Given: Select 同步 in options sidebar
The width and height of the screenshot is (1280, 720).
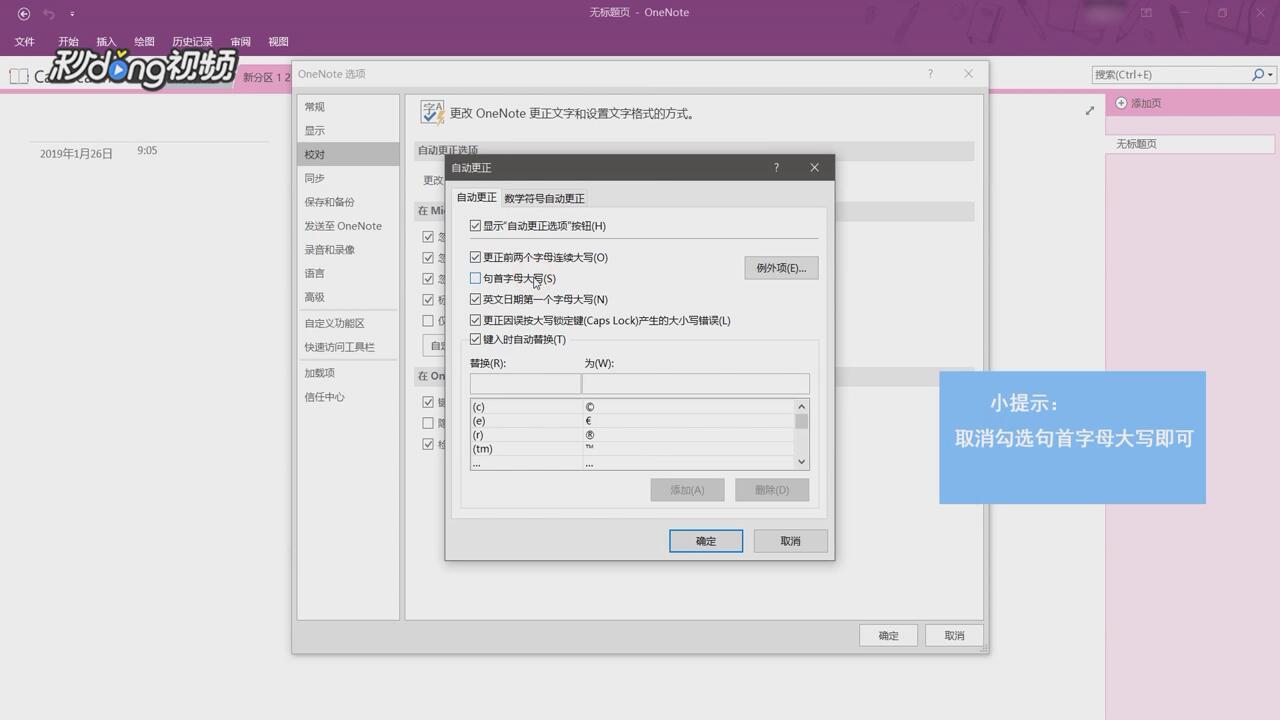Looking at the screenshot, I should (348, 178).
